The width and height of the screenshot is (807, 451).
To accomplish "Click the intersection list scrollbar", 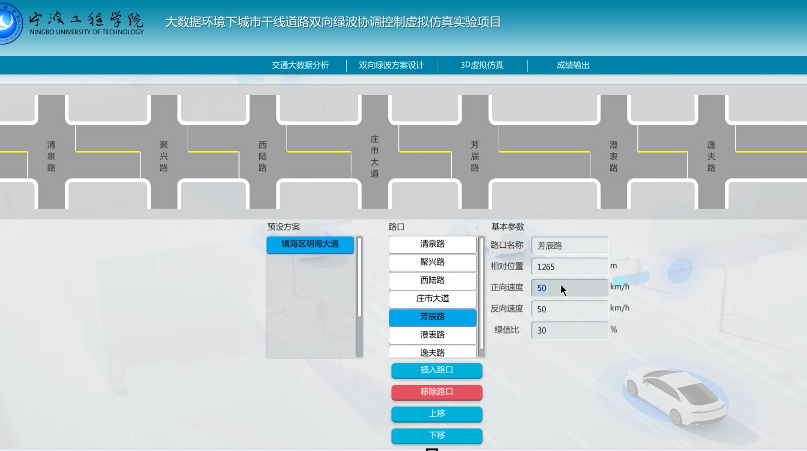I will point(481,290).
